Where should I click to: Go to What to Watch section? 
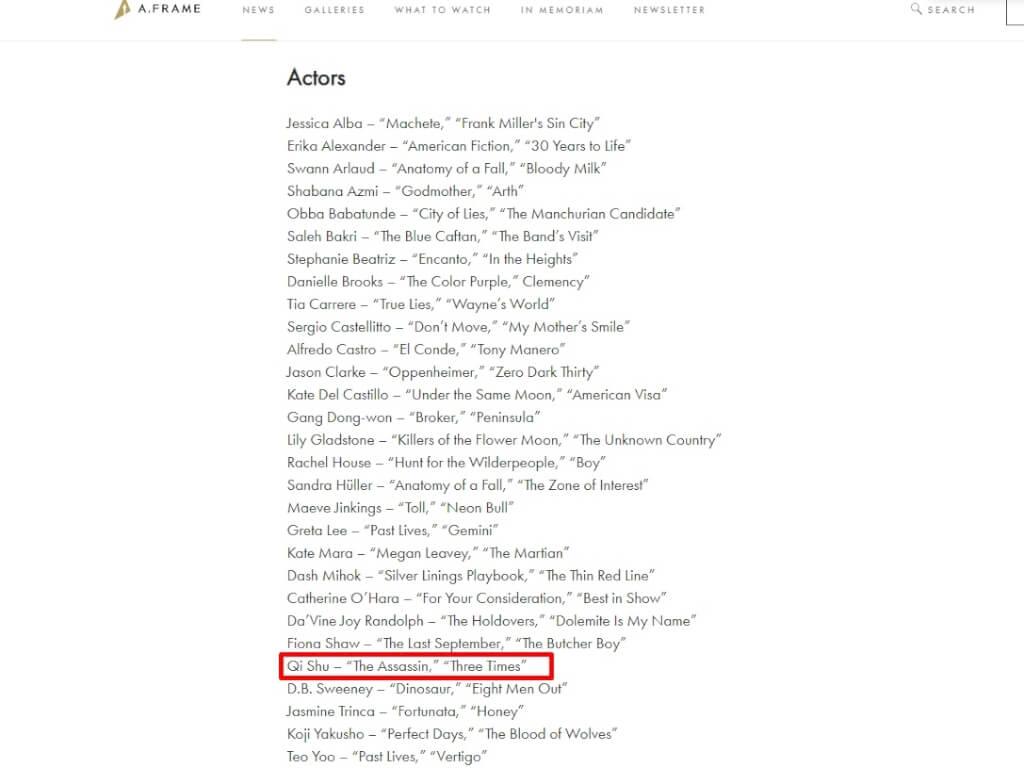[x=442, y=10]
